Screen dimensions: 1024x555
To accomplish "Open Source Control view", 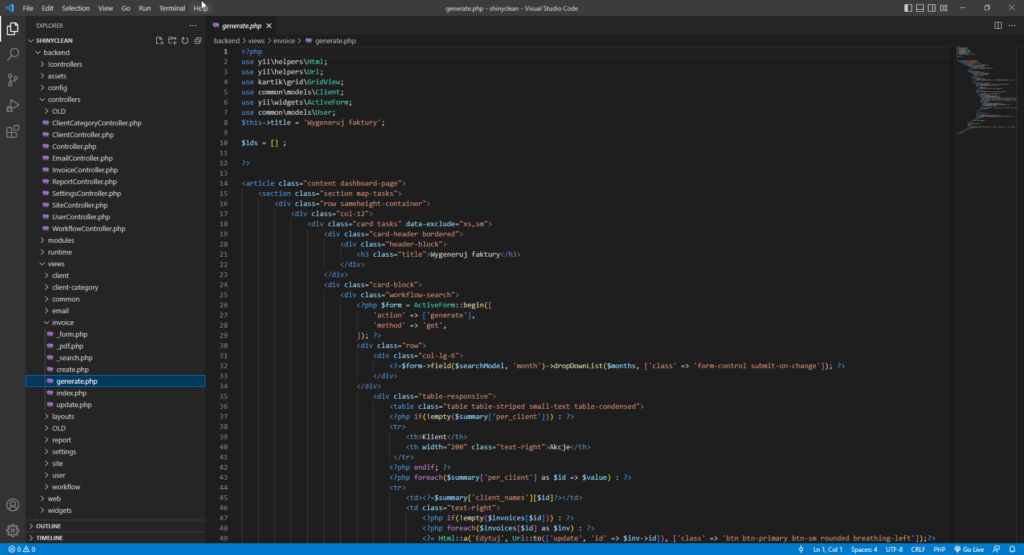I will tap(12, 80).
